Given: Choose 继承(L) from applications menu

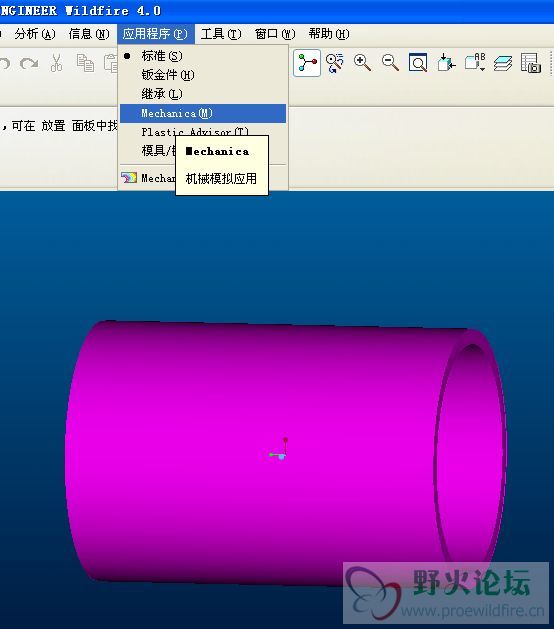Looking at the screenshot, I should point(203,94).
